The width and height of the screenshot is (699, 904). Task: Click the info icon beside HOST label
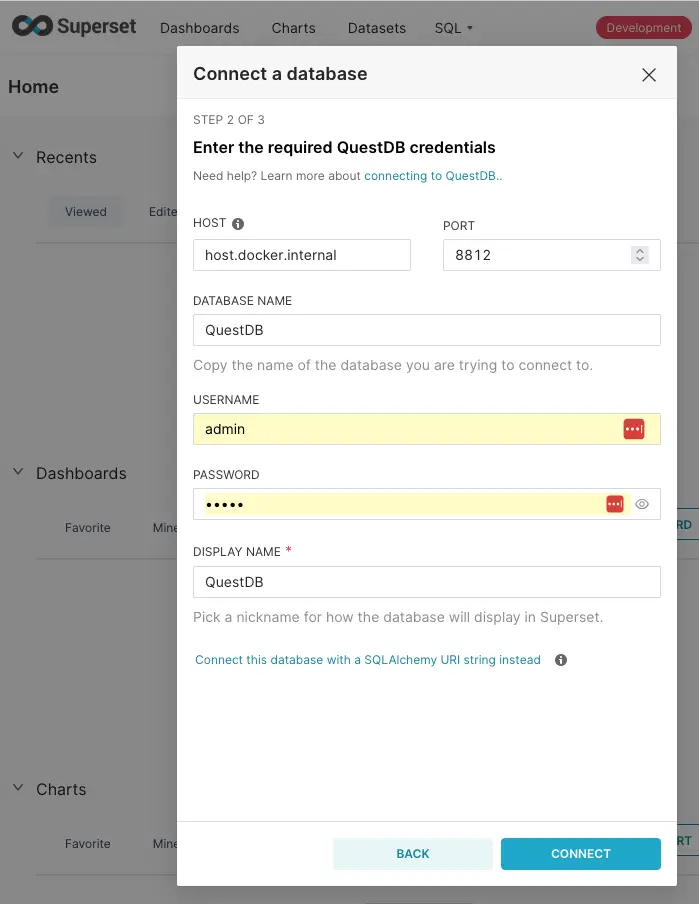[237, 222]
